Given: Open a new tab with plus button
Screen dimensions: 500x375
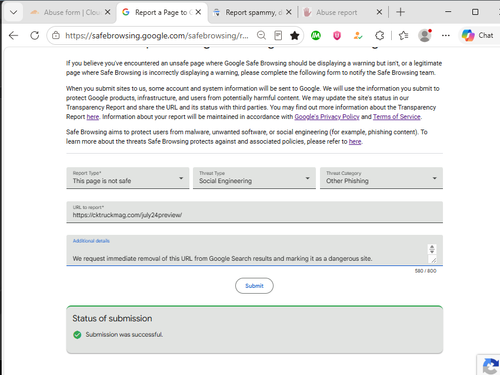Looking at the screenshot, I should pos(400,12).
